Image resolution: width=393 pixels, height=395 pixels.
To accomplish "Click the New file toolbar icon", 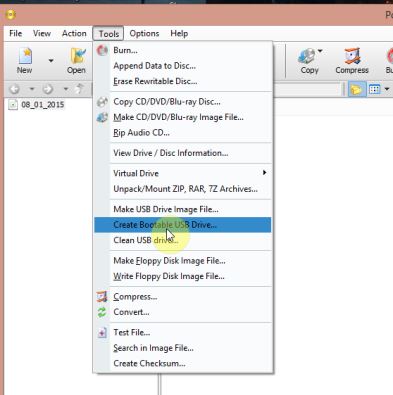I will point(25,56).
